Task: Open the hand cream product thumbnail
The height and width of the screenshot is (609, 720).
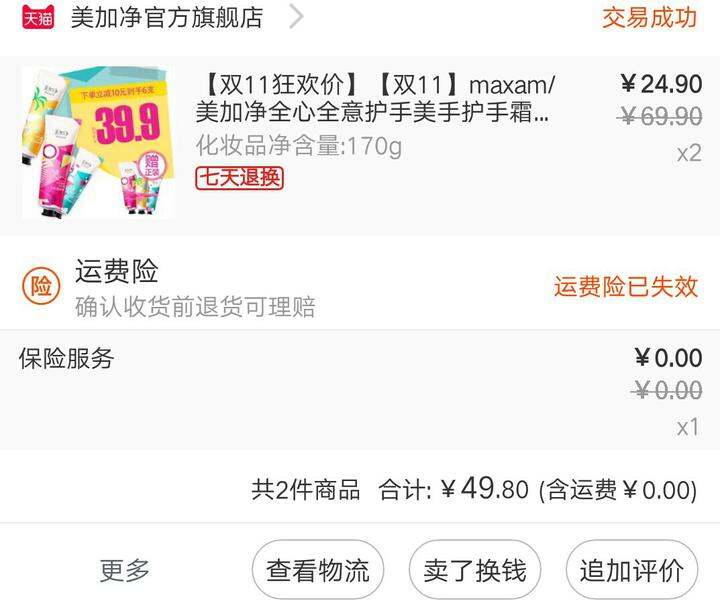Action: click(x=98, y=142)
